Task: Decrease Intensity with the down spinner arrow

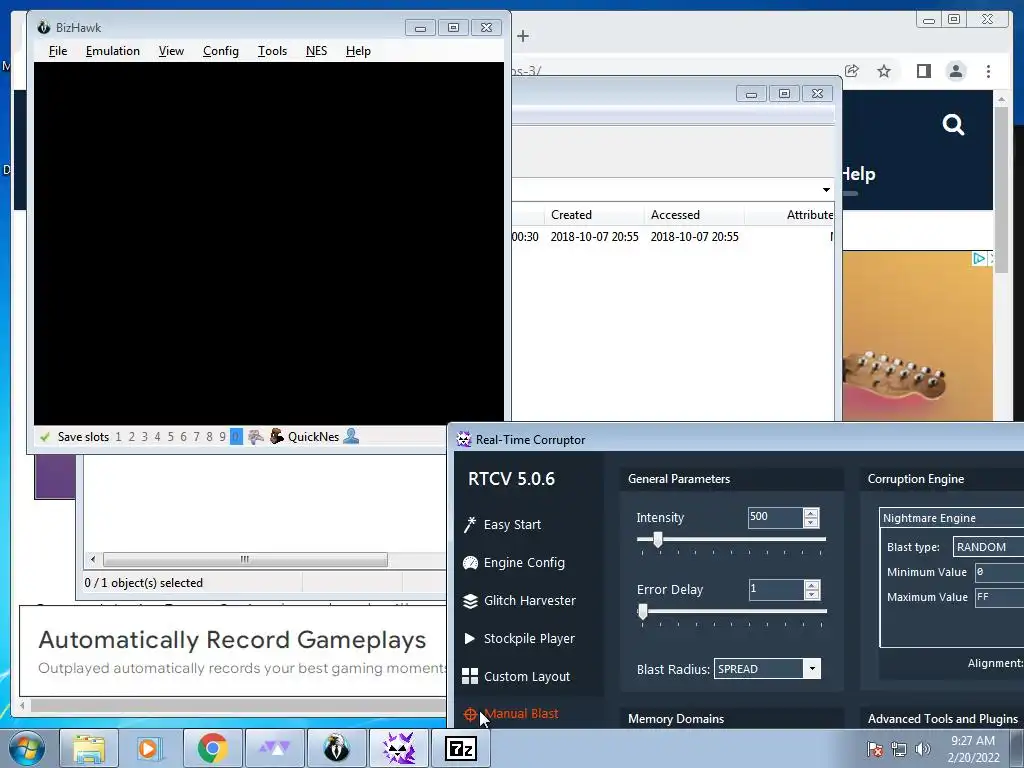Action: (810, 522)
